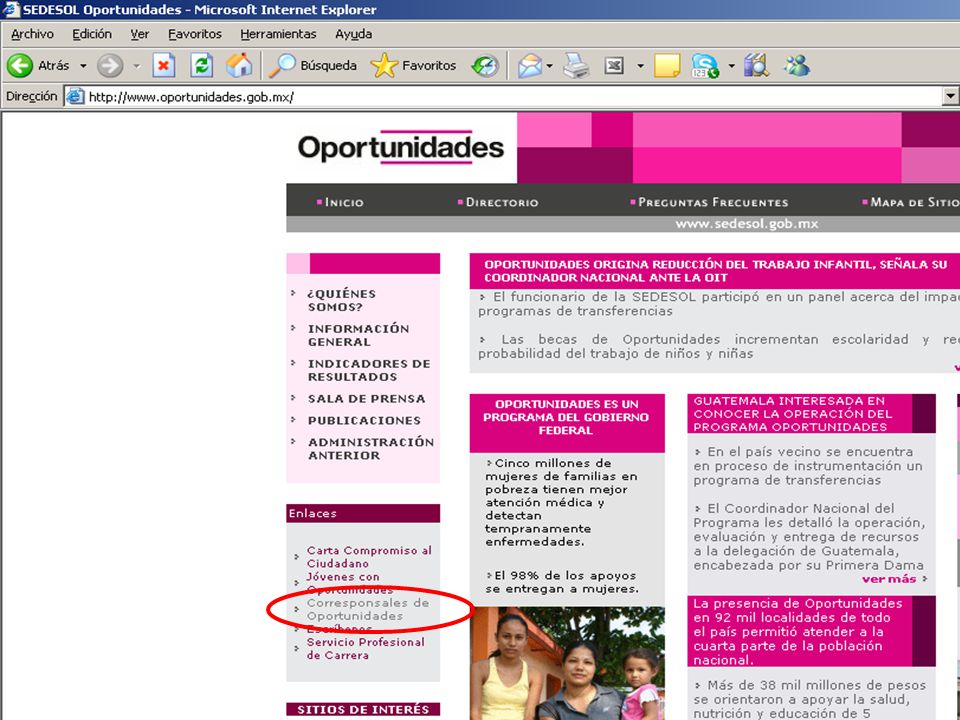Click the Messenger people icon
This screenshot has width=960, height=720.
(797, 66)
